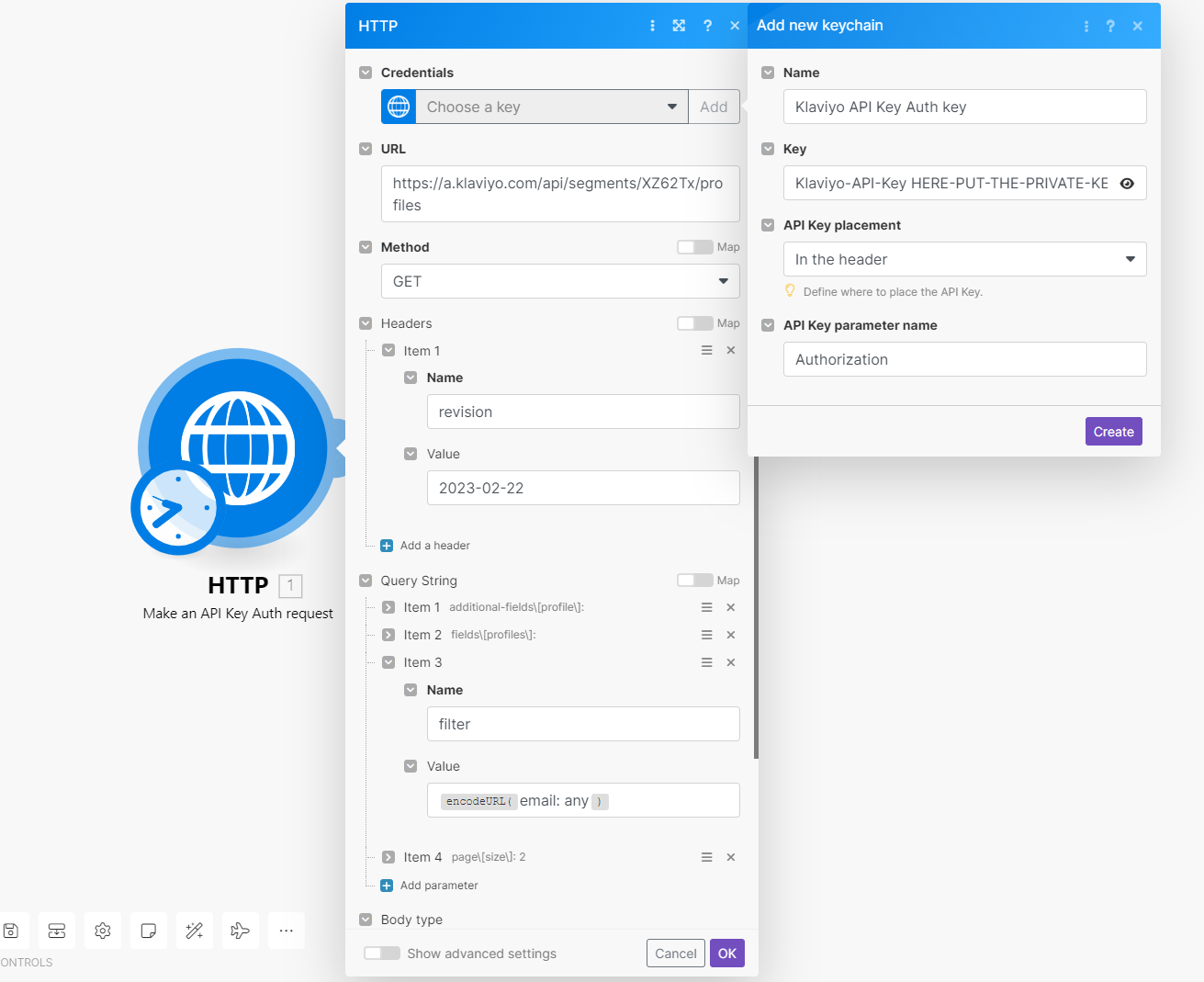This screenshot has width=1204, height=982.
Task: Toggle the Map switch for Method
Action: (694, 247)
